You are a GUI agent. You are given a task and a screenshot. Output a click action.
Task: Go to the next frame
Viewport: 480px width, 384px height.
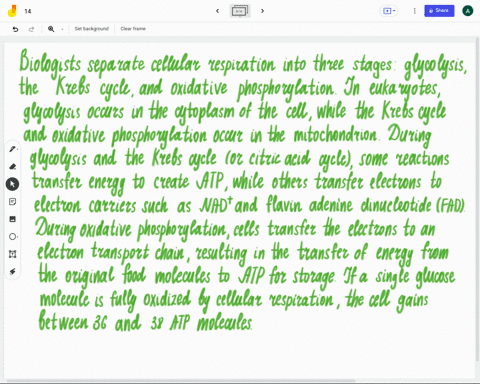coord(262,11)
